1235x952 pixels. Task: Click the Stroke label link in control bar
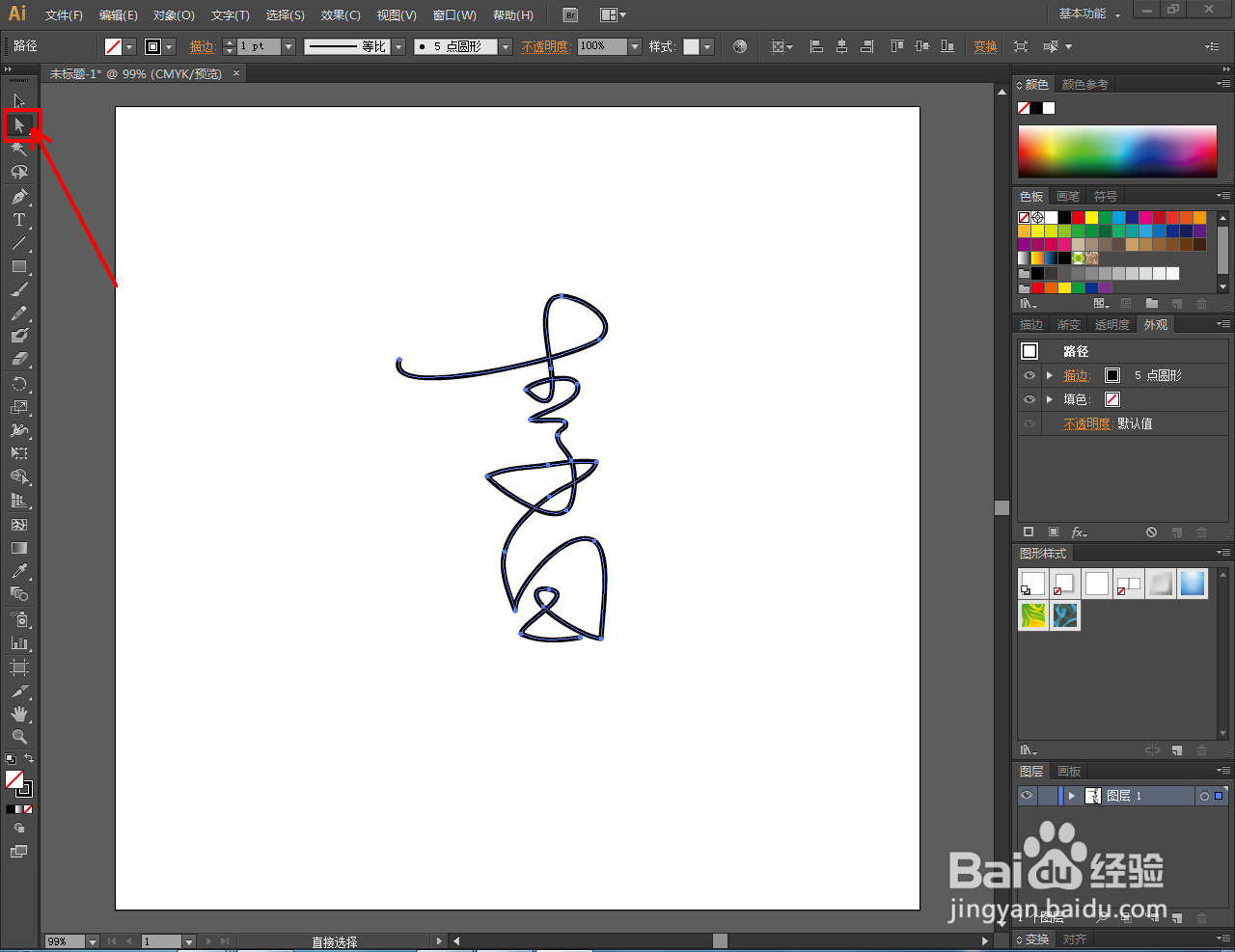coord(203,46)
